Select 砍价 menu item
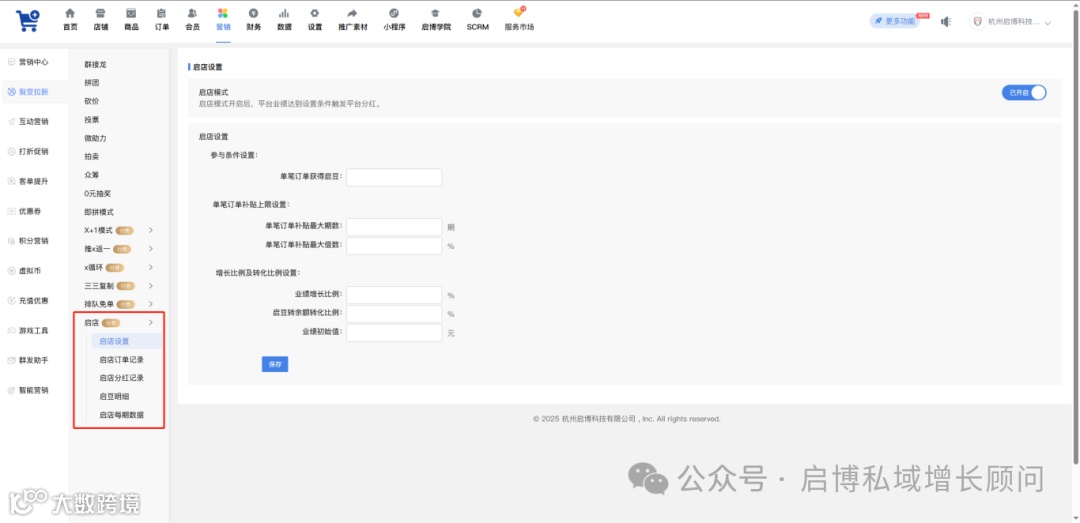Screen dimensions: 1080x523 (92, 101)
